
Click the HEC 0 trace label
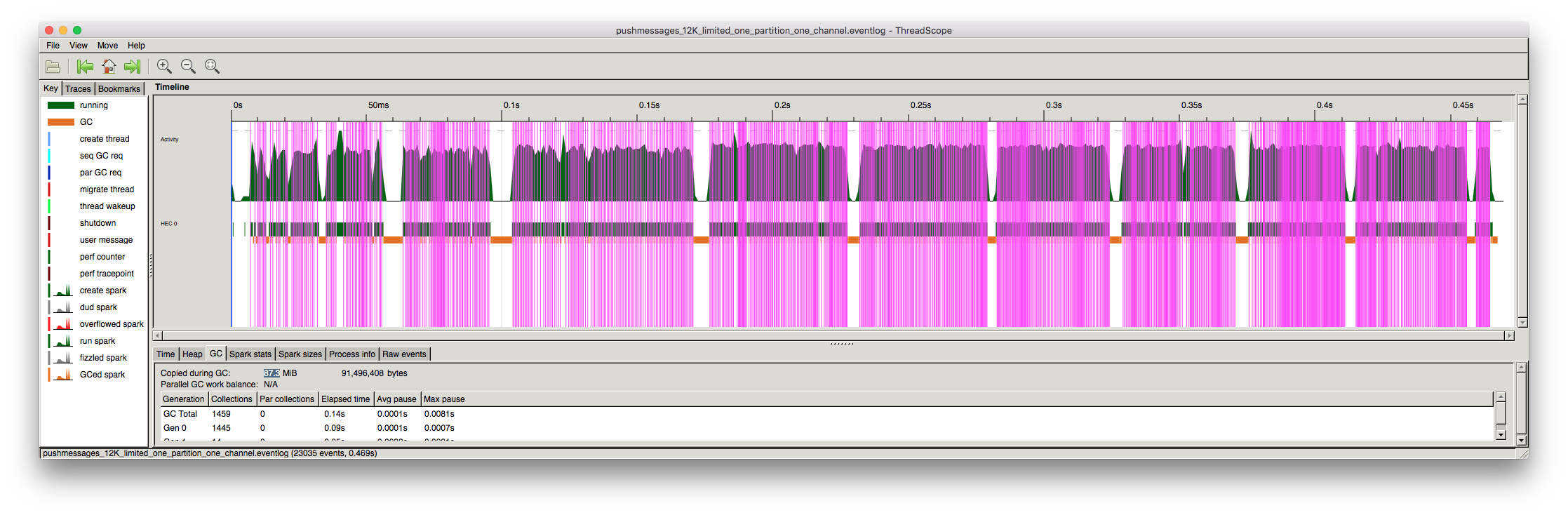169,224
